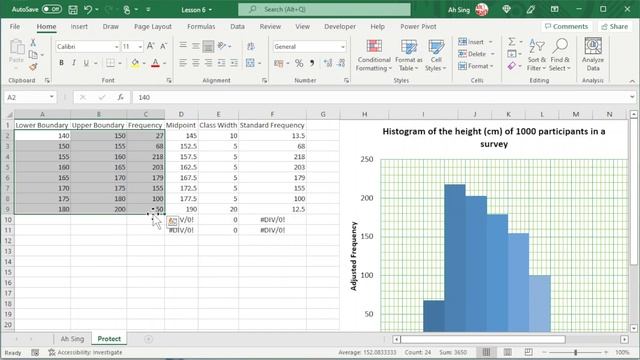This screenshot has width=640, height=360.
Task: Click Insert Function fx icon
Action: click(120, 97)
